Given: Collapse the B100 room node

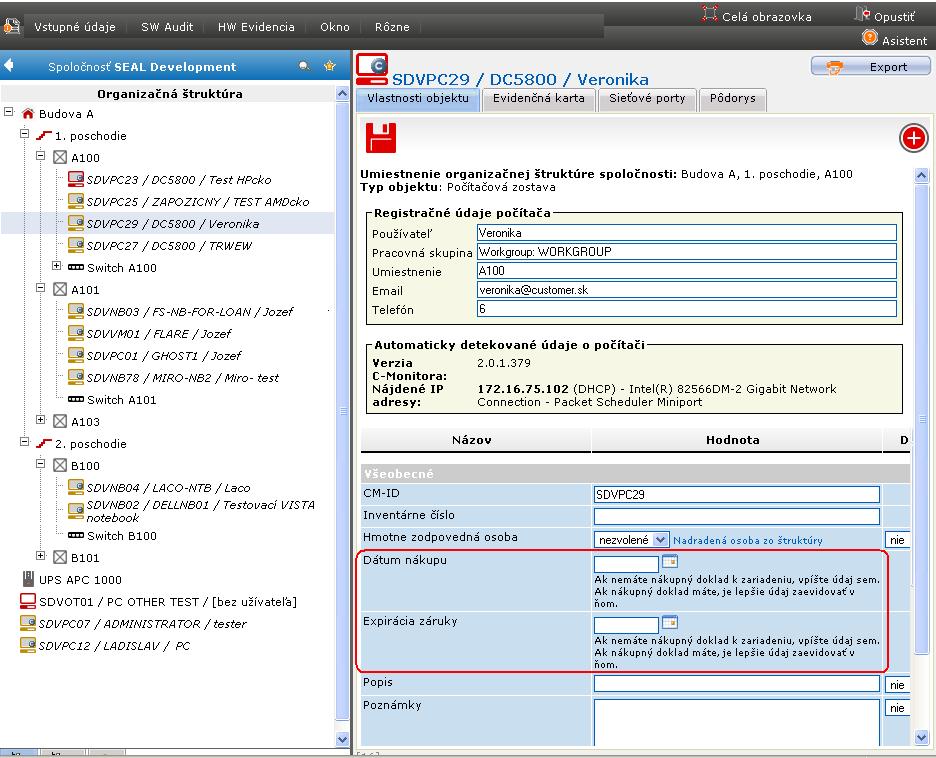Looking at the screenshot, I should (x=41, y=464).
